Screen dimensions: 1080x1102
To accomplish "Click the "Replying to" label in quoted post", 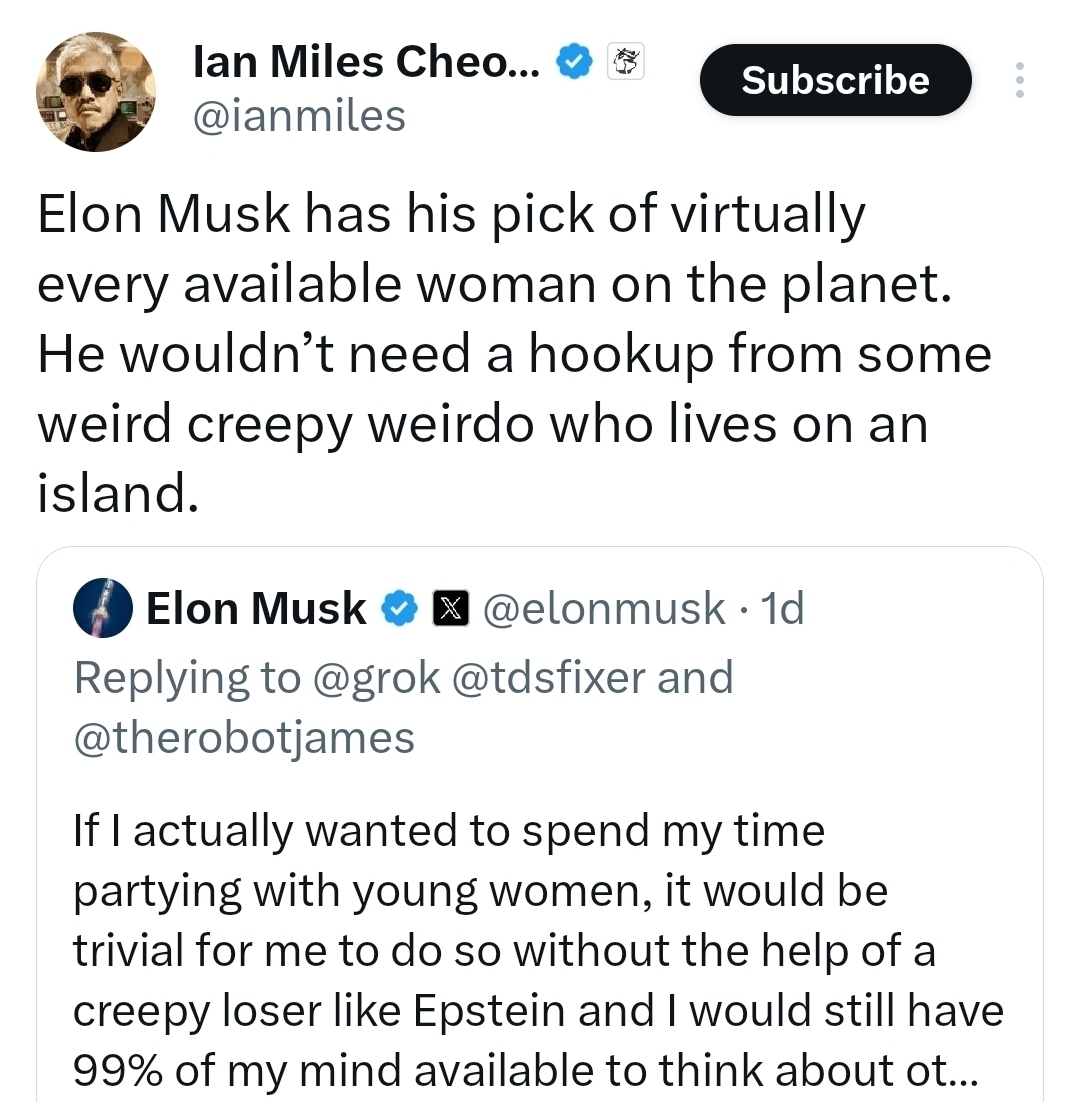I will pos(186,678).
